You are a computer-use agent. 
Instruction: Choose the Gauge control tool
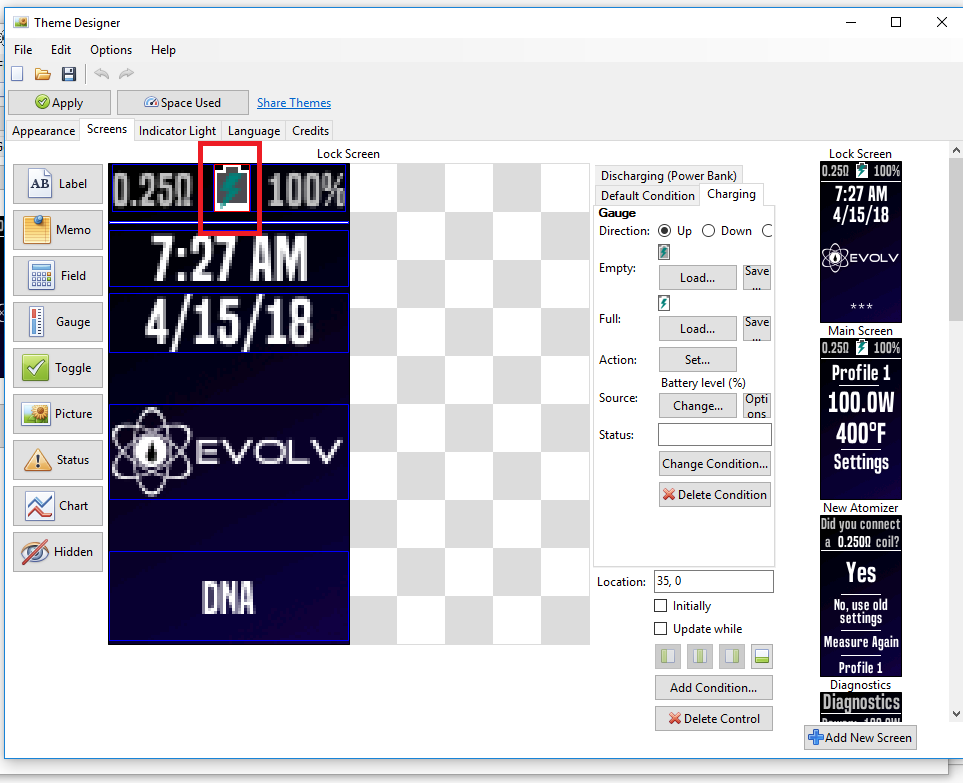(x=58, y=322)
